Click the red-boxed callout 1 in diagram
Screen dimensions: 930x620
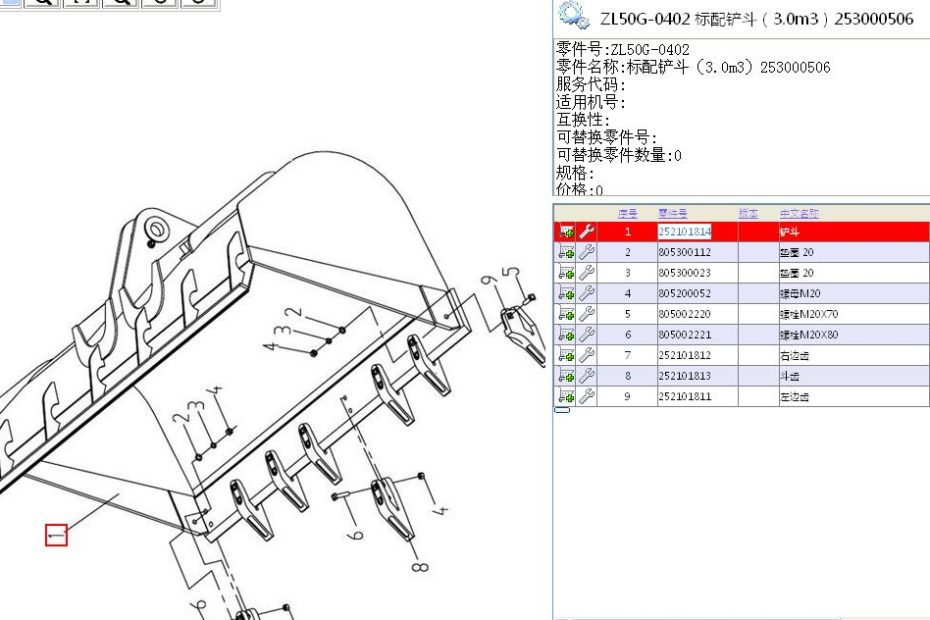tap(56, 535)
